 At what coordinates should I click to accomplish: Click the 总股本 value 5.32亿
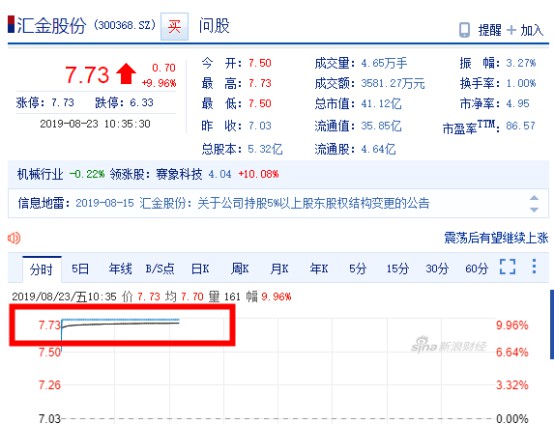[x=265, y=149]
